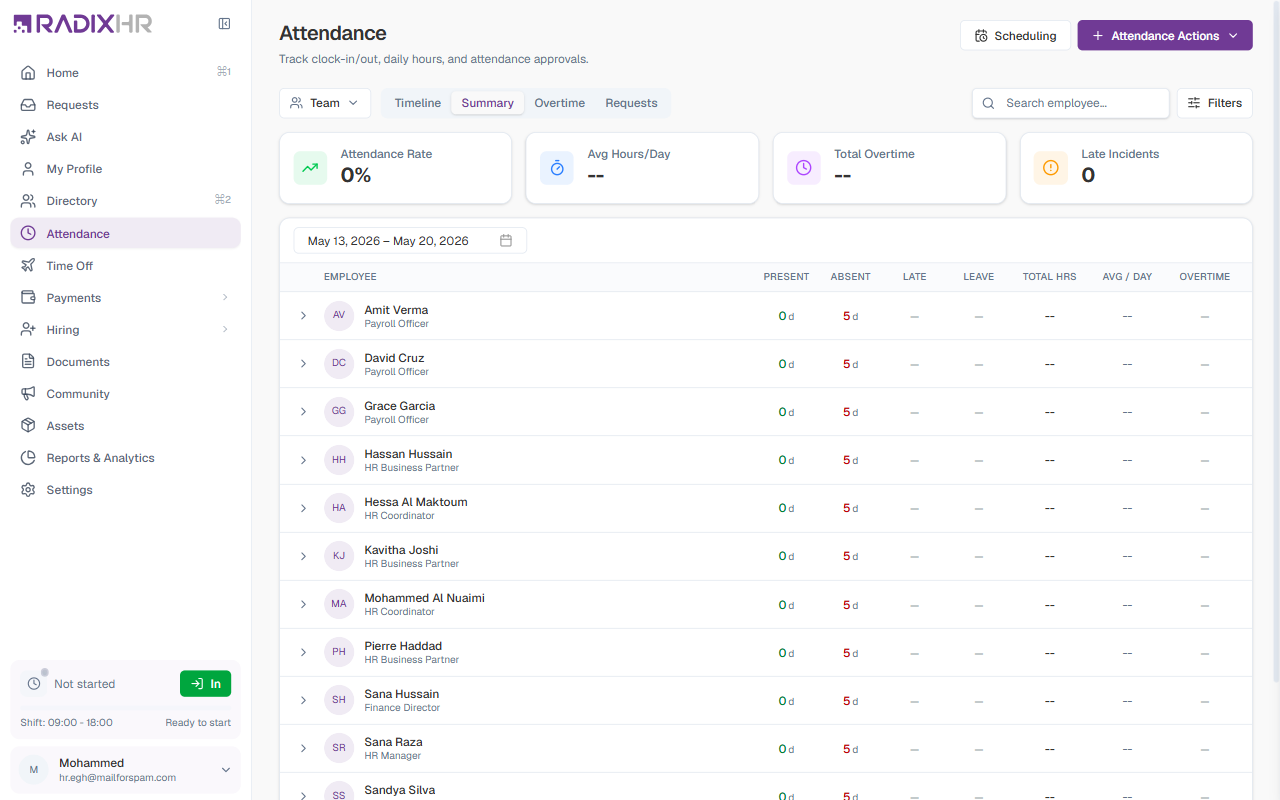Open Requests in the sidebar
This screenshot has height=800, width=1280.
coord(125,105)
